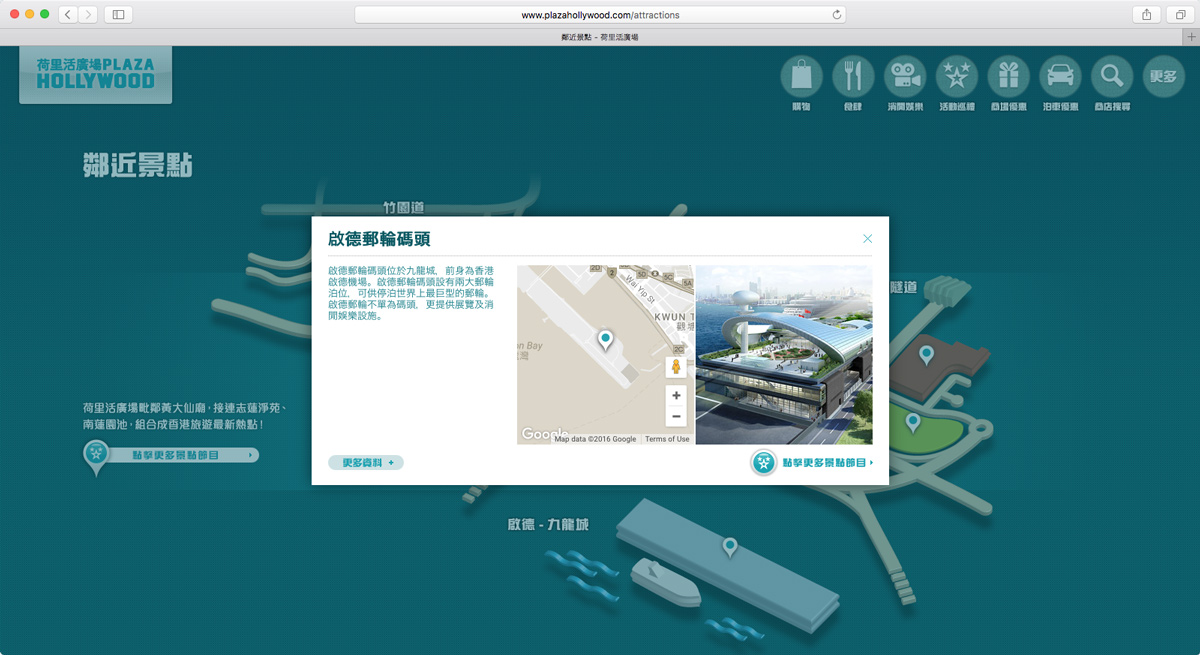The image size is (1200, 655).
Task: Click the fork and knife dining icon
Action: (x=853, y=77)
